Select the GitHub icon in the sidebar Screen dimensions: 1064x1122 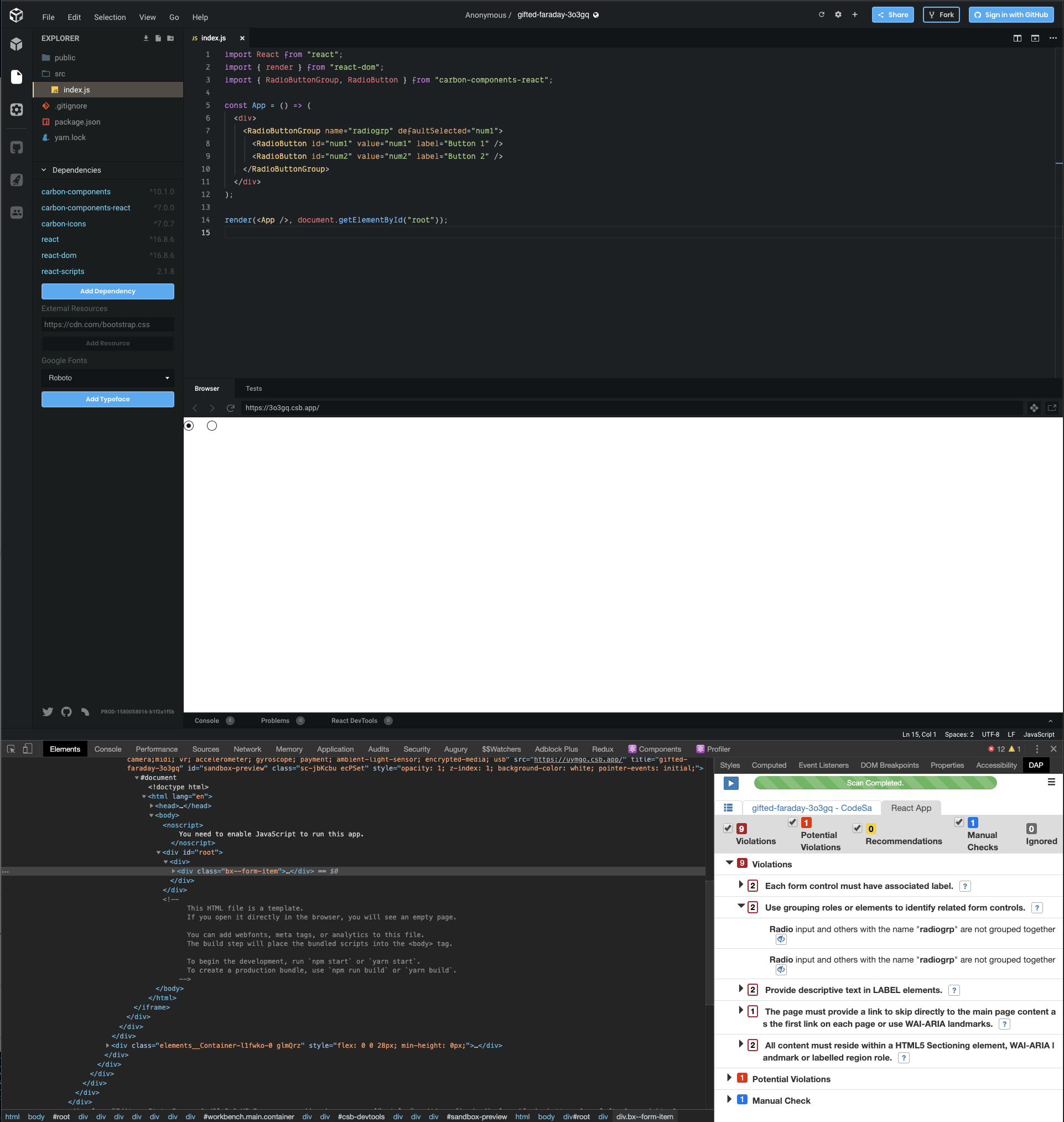pos(16,147)
